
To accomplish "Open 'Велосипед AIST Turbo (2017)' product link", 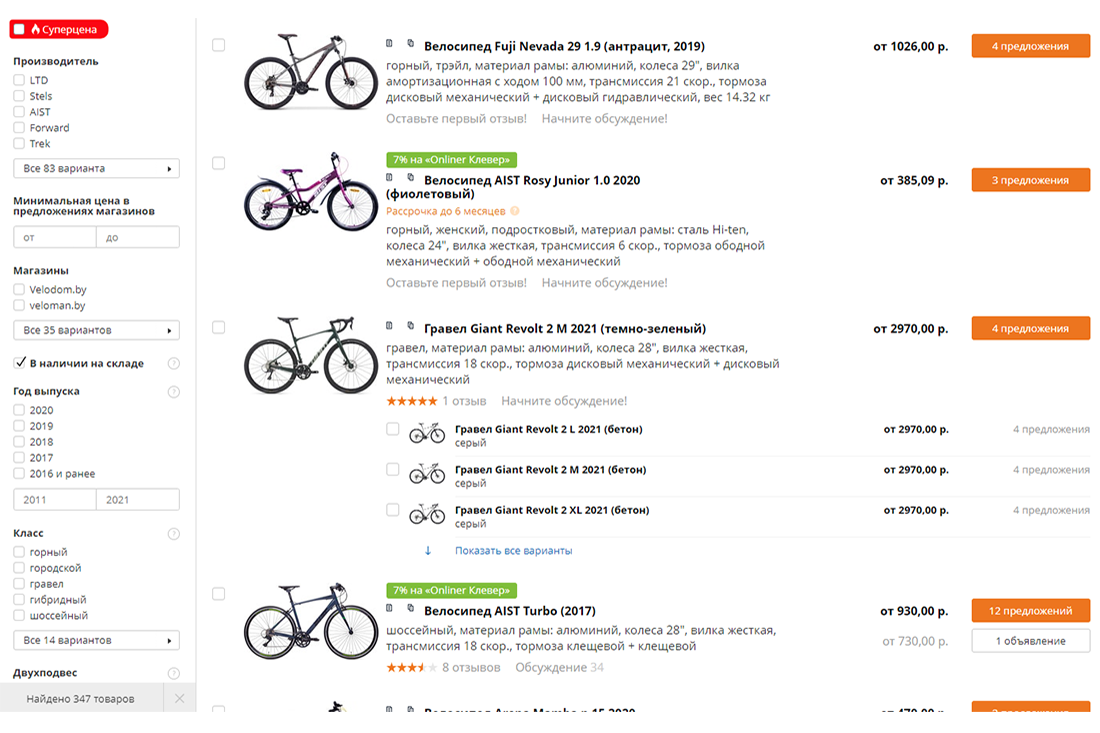I will 509,611.
